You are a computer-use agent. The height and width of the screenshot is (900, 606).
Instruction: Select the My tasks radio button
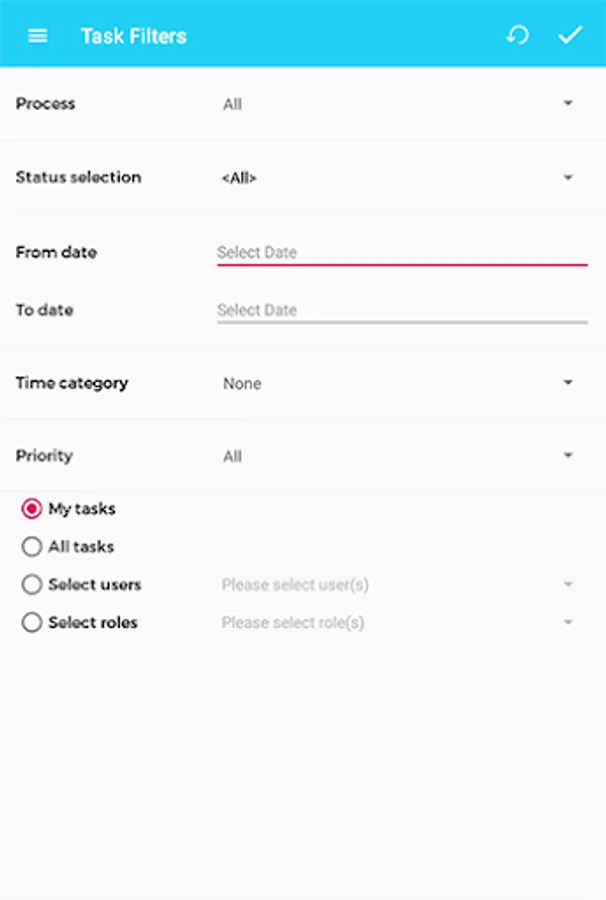pyautogui.click(x=32, y=509)
